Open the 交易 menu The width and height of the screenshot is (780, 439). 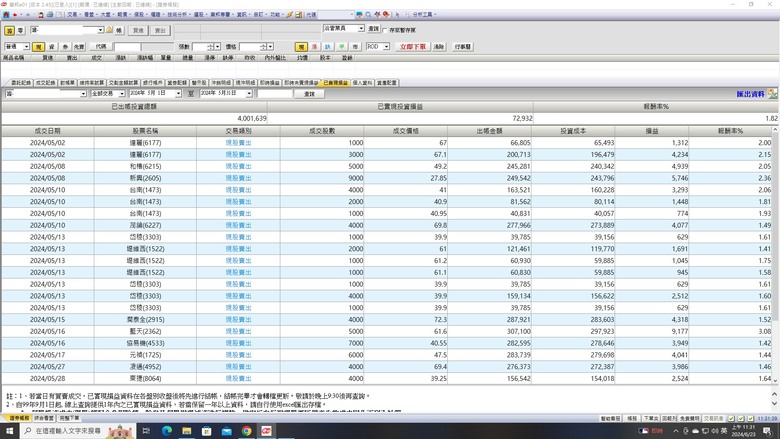coord(73,15)
